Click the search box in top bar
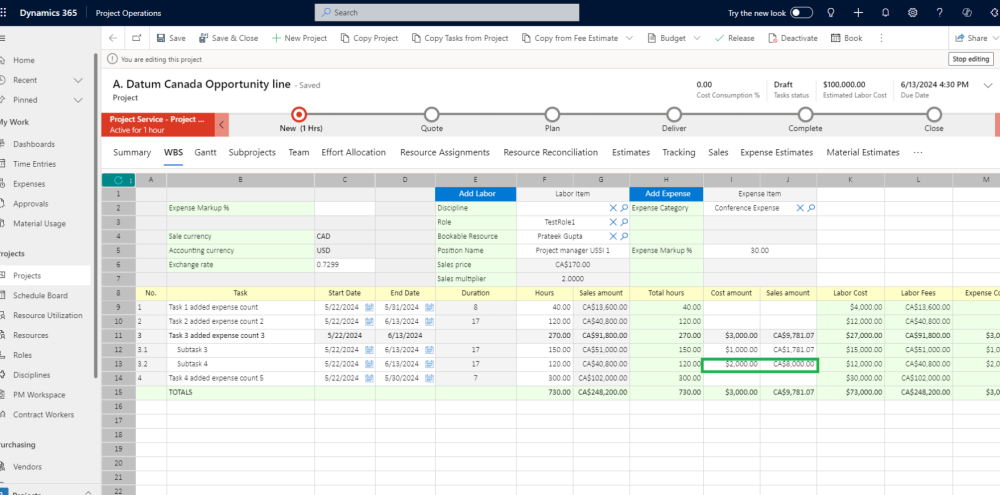Screen dimensions: 1000x495 (446, 13)
